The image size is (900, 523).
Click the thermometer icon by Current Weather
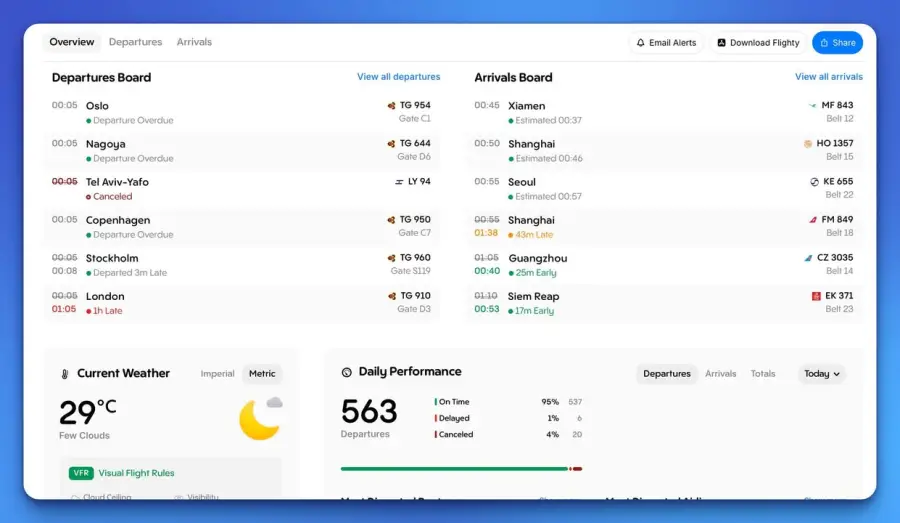tap(65, 374)
